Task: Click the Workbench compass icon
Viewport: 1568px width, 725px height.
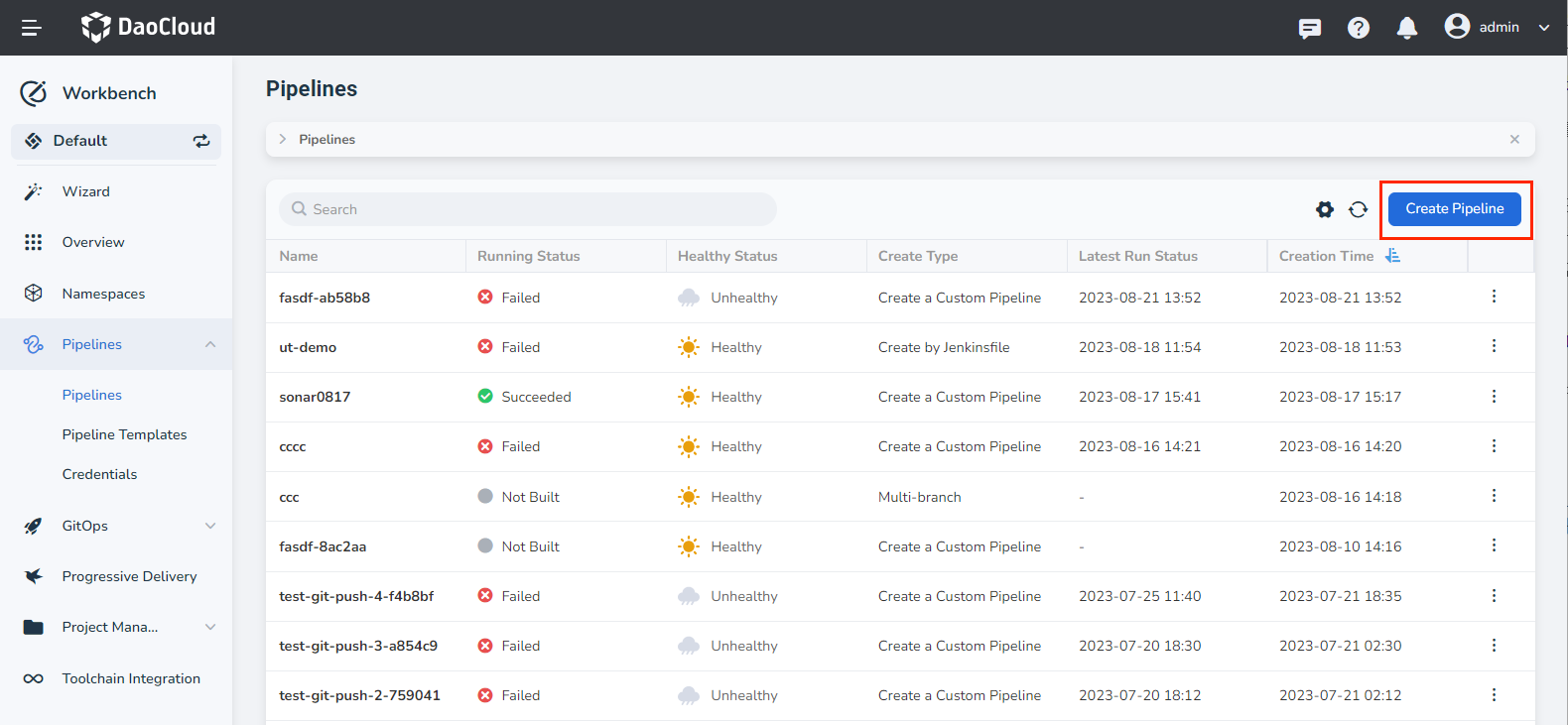Action: pos(34,93)
